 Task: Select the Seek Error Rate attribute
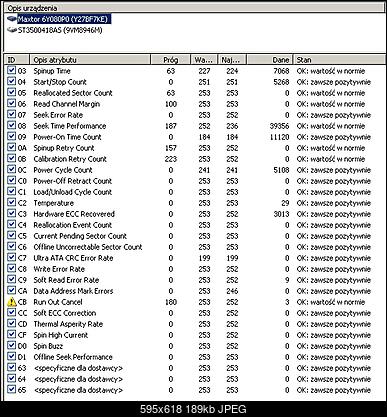(58, 115)
